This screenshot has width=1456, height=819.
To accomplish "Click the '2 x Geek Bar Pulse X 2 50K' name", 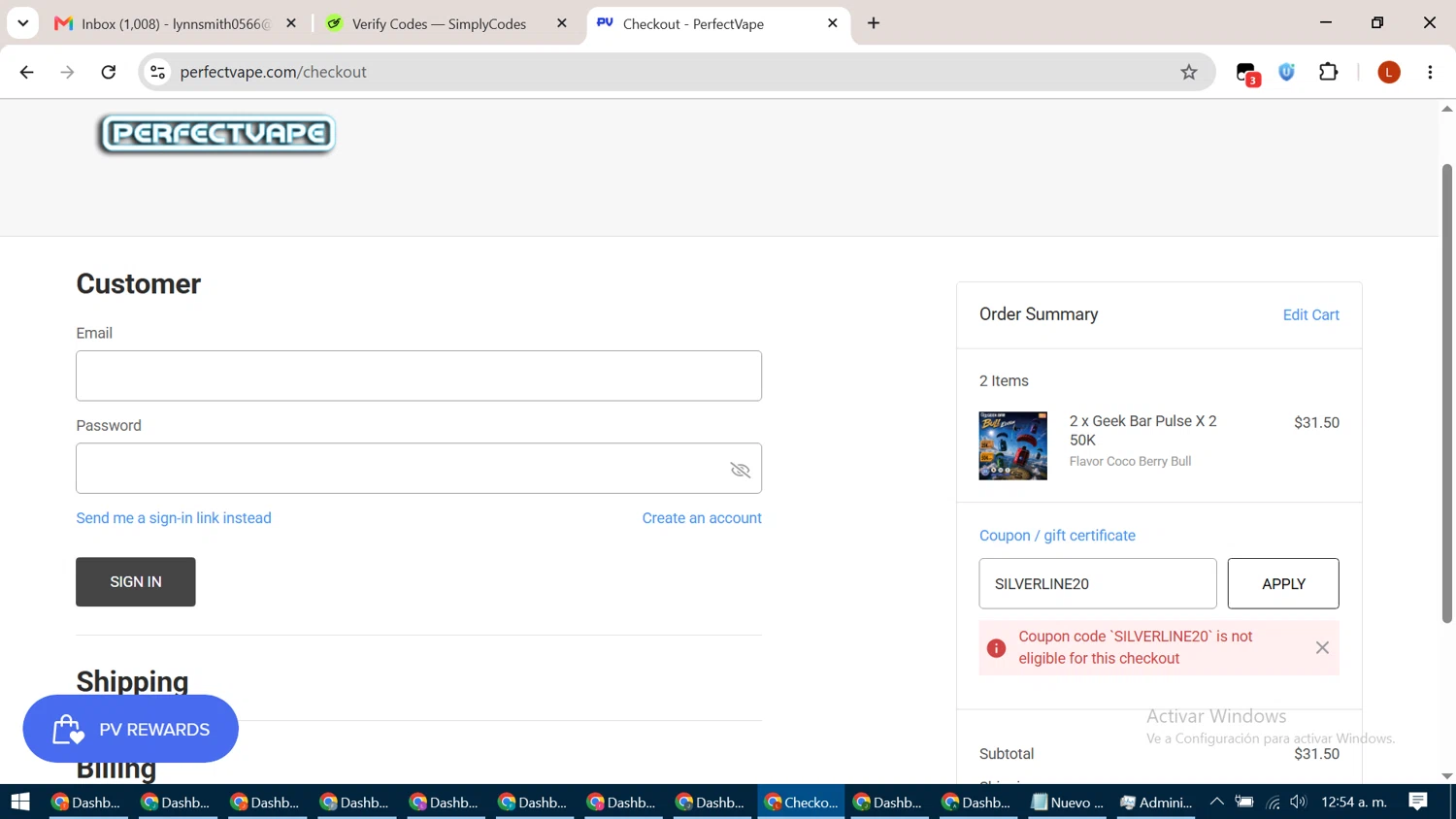I will (x=1142, y=431).
